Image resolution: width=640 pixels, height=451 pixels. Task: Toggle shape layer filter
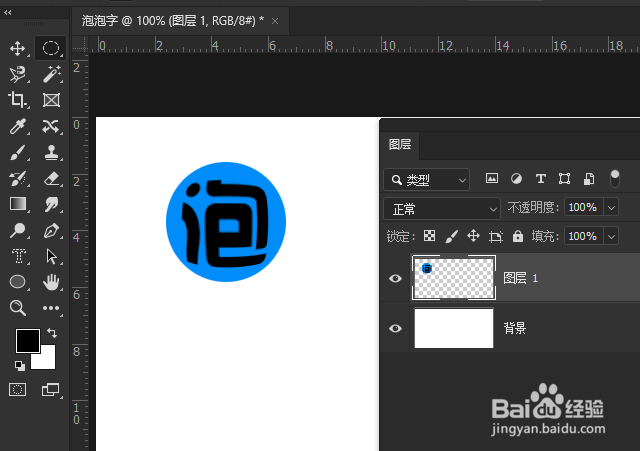[x=564, y=178]
